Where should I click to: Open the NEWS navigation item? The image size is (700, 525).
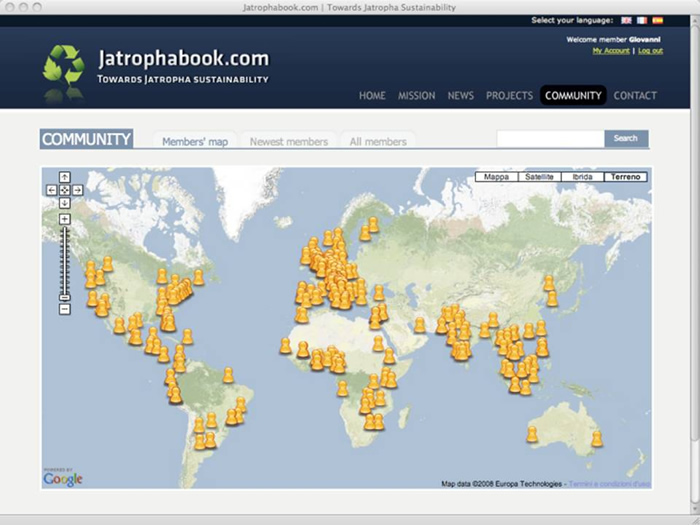[461, 96]
